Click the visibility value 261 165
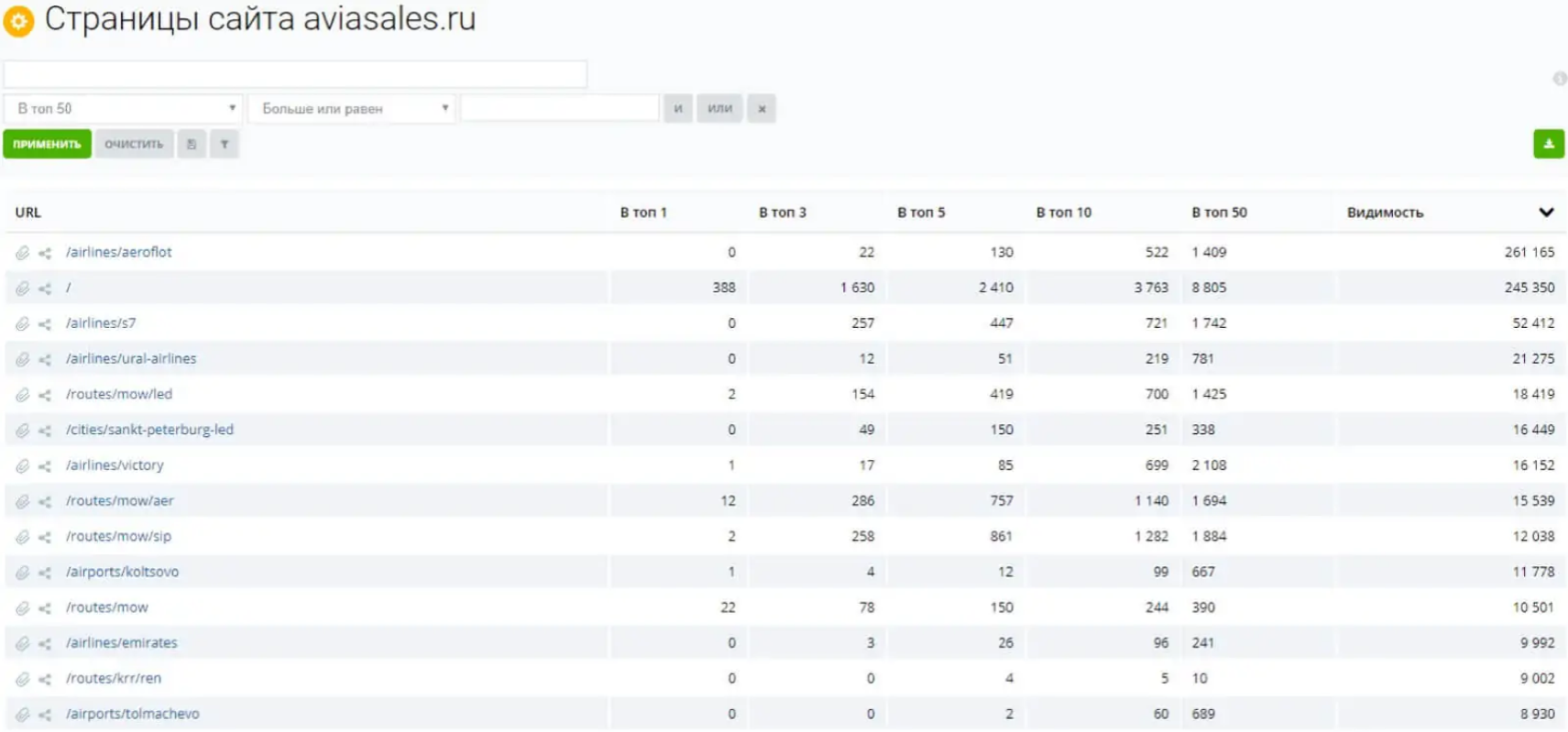The image size is (1568, 732). click(x=1530, y=252)
